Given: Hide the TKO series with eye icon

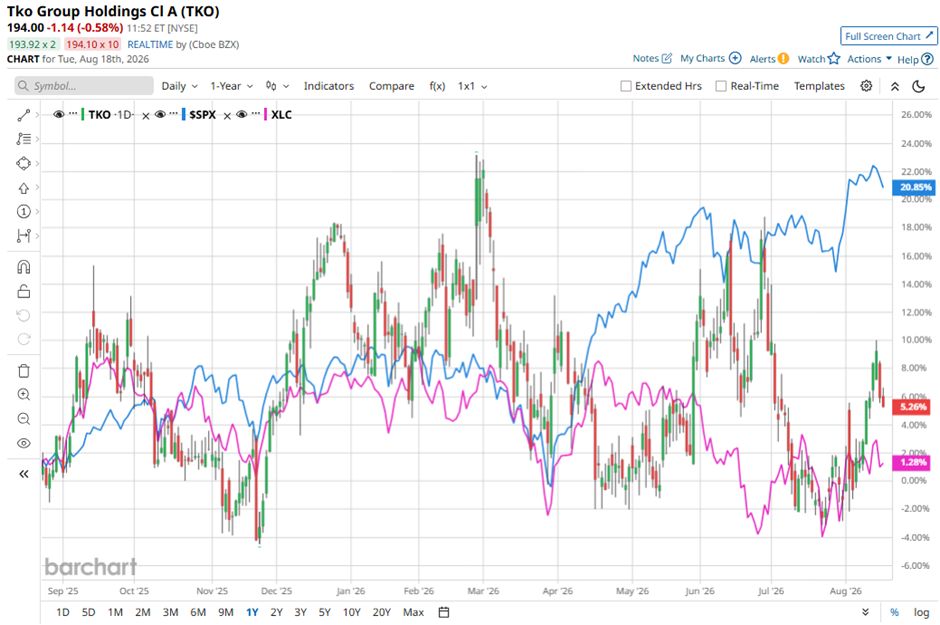Looking at the screenshot, I should 58,114.
